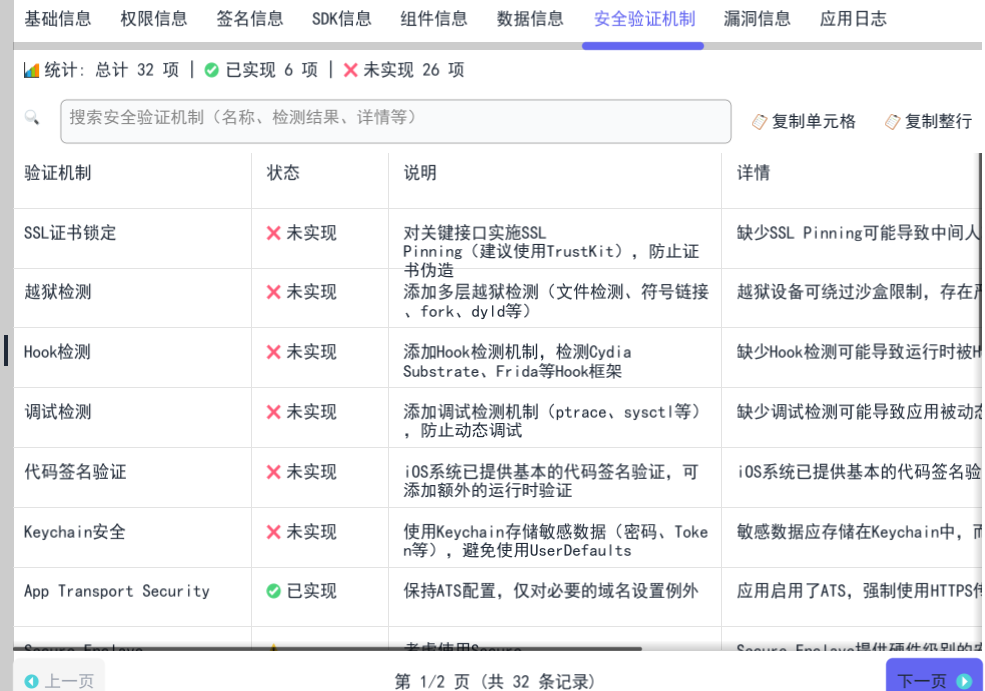Focus the 搜索安全验证机制 search field
This screenshot has height=691, width=985.
[x=395, y=121]
